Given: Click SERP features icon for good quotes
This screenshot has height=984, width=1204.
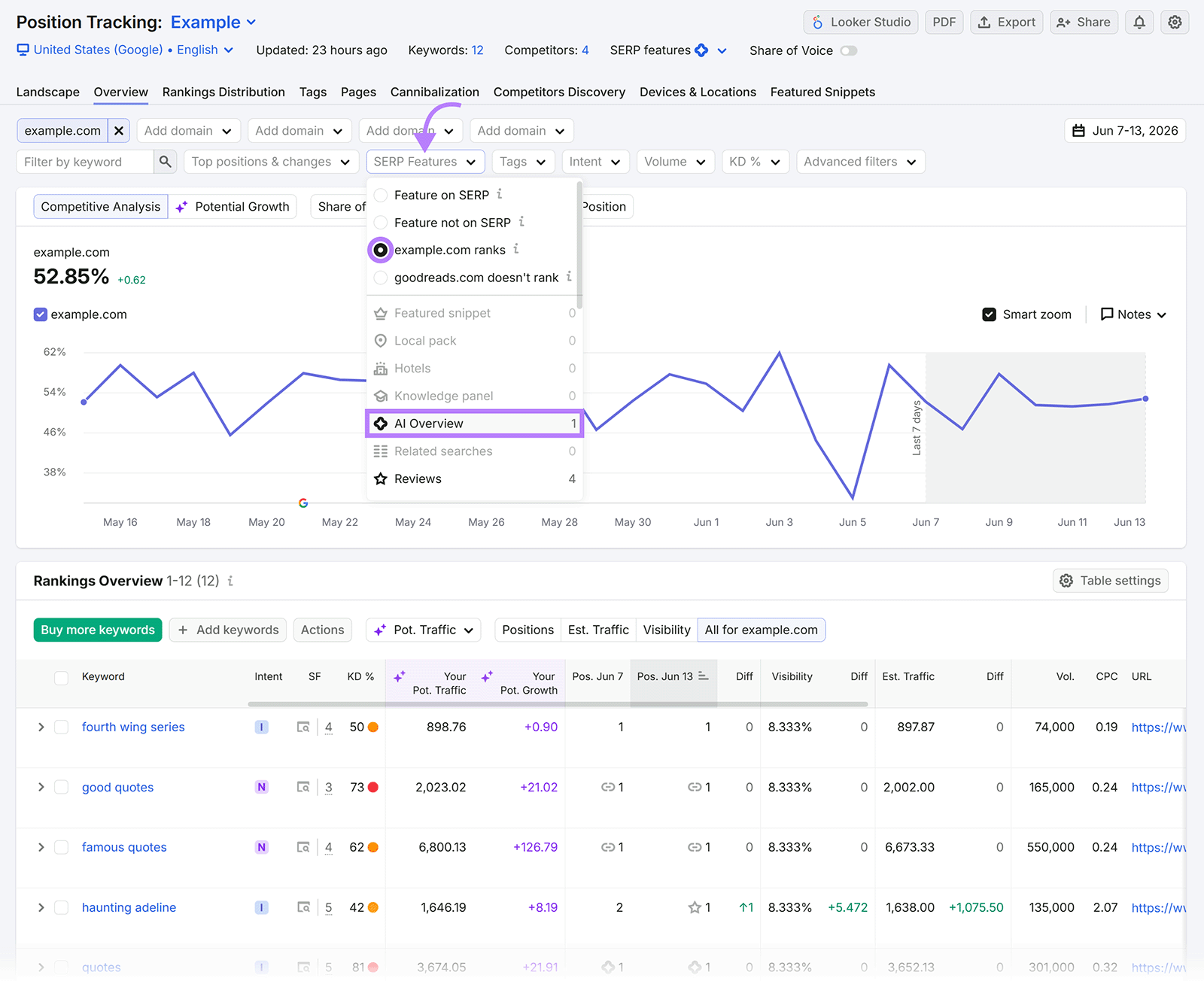Looking at the screenshot, I should [x=303, y=788].
